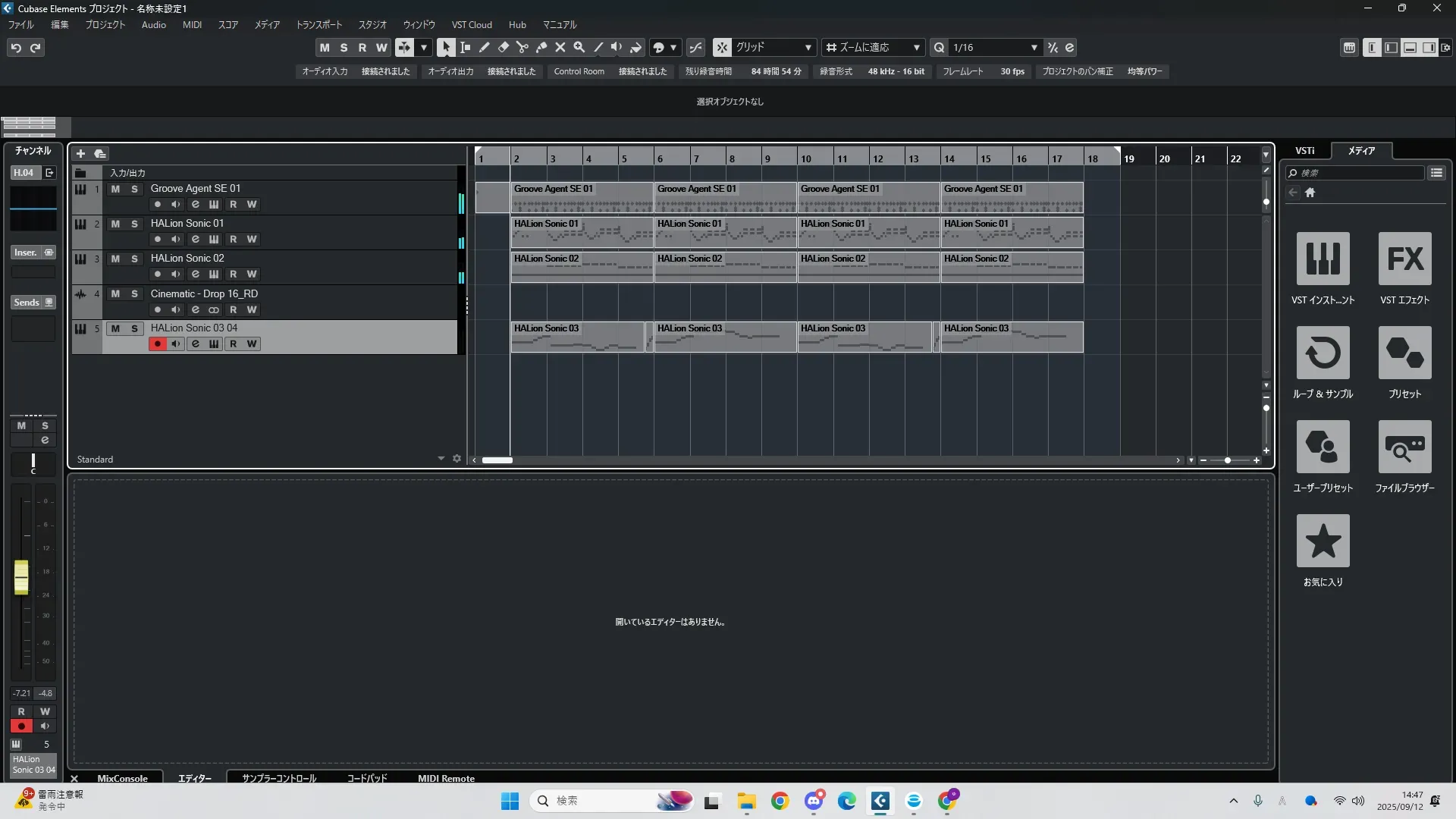Open the Transport menu
Image resolution: width=1456 pixels, height=819 pixels.
tap(318, 25)
